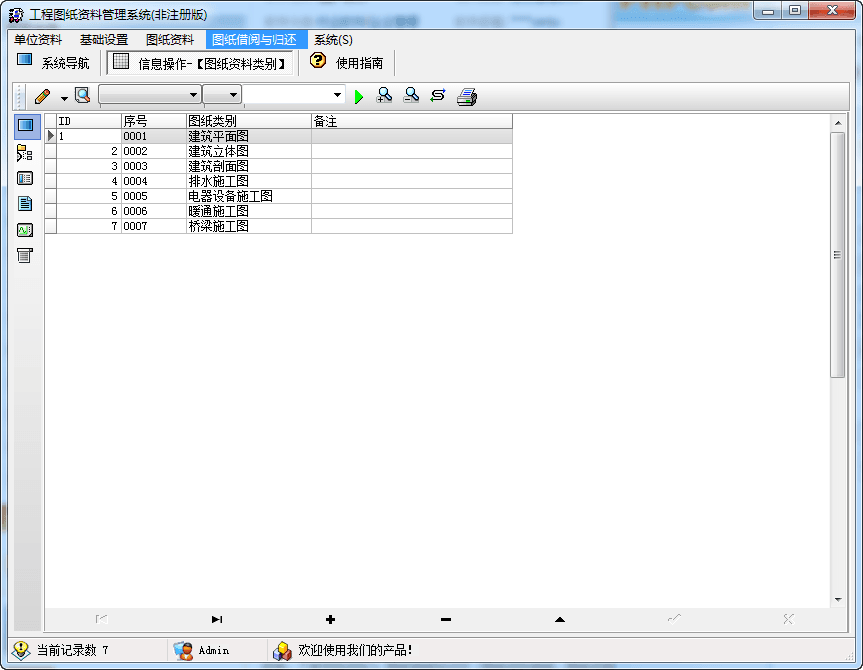Screen dimensions: 863x670
Task: Open the 基础设置 menu
Action: click(x=104, y=40)
